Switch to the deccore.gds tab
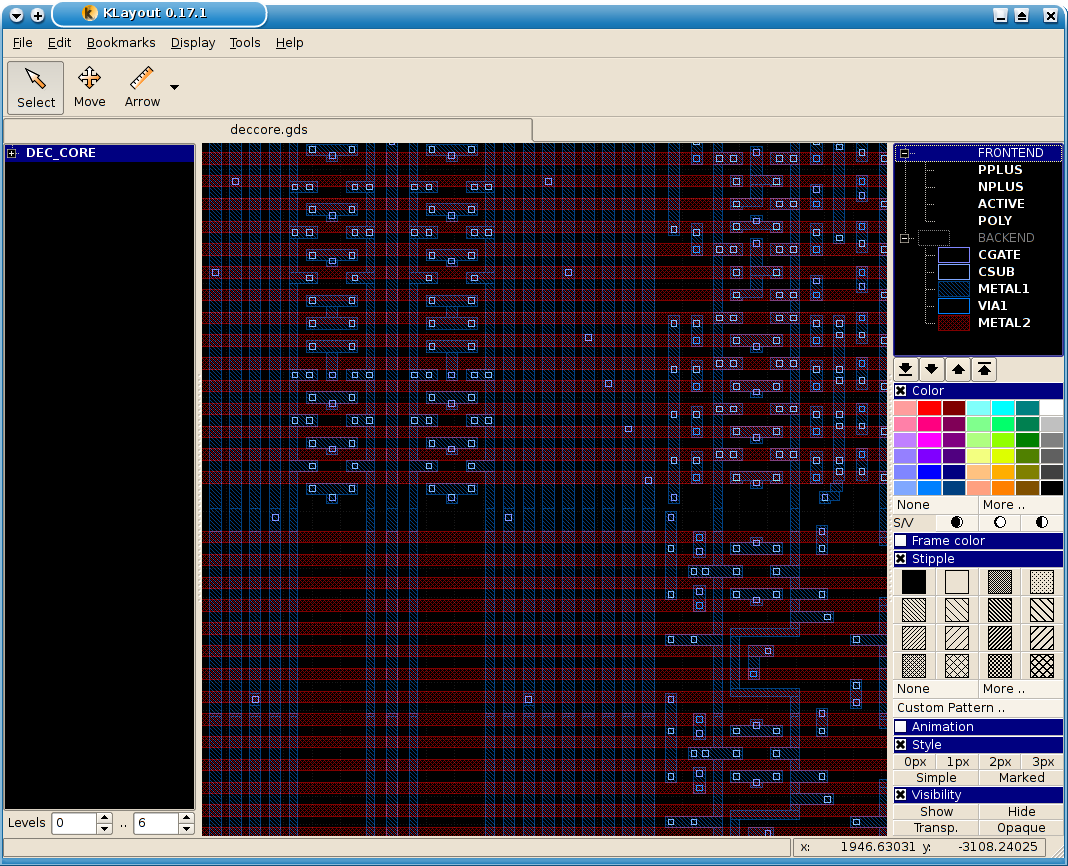Image resolution: width=1068 pixels, height=866 pixels. (x=268, y=130)
